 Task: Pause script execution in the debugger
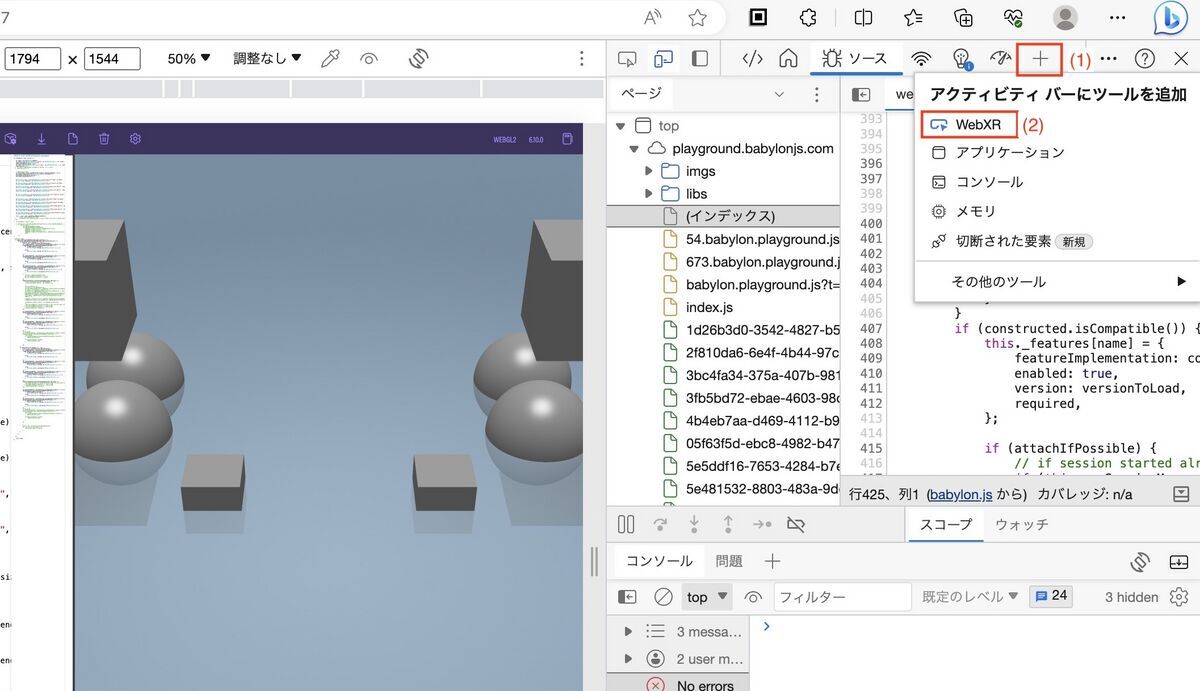[x=626, y=524]
